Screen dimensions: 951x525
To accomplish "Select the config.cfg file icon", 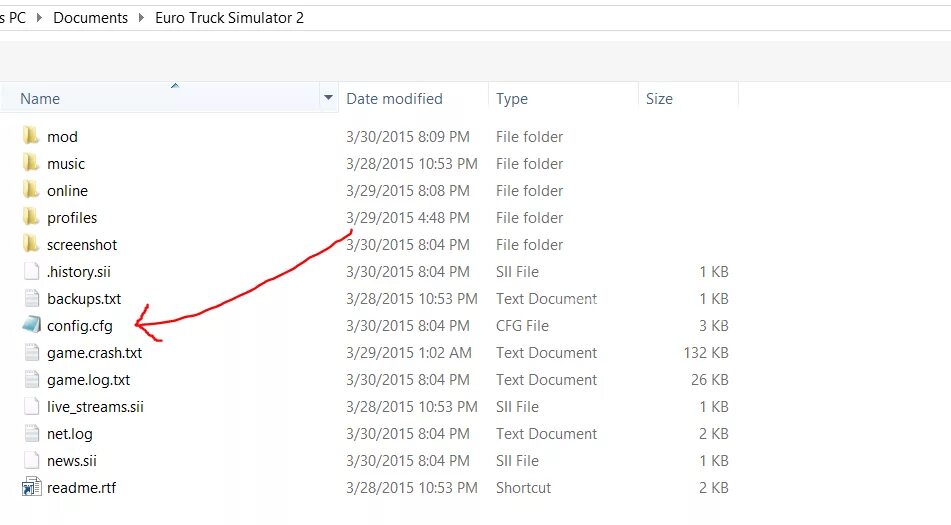I will pos(32,325).
